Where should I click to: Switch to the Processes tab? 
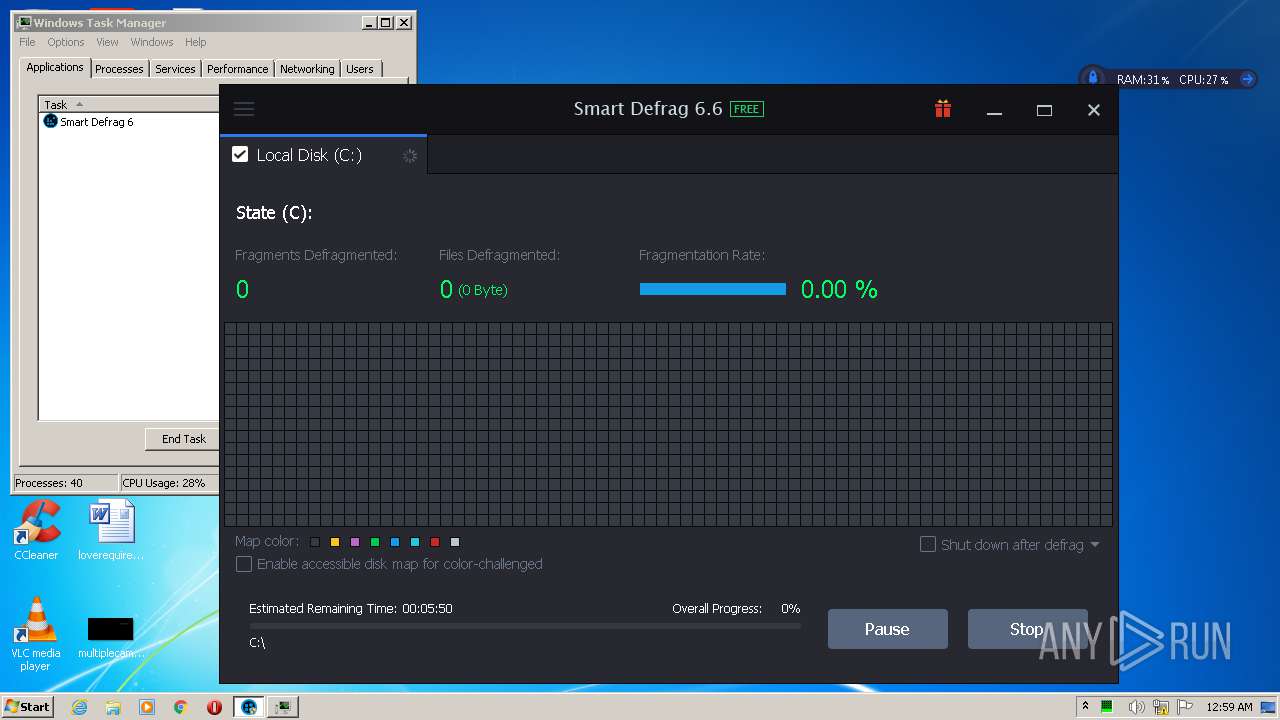(119, 69)
